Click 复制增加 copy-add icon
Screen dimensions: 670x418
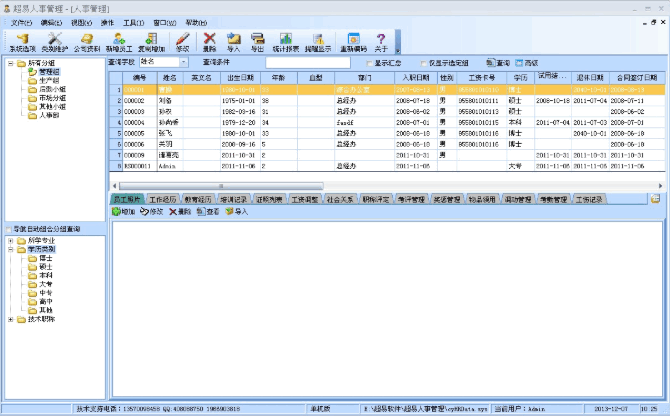151,43
